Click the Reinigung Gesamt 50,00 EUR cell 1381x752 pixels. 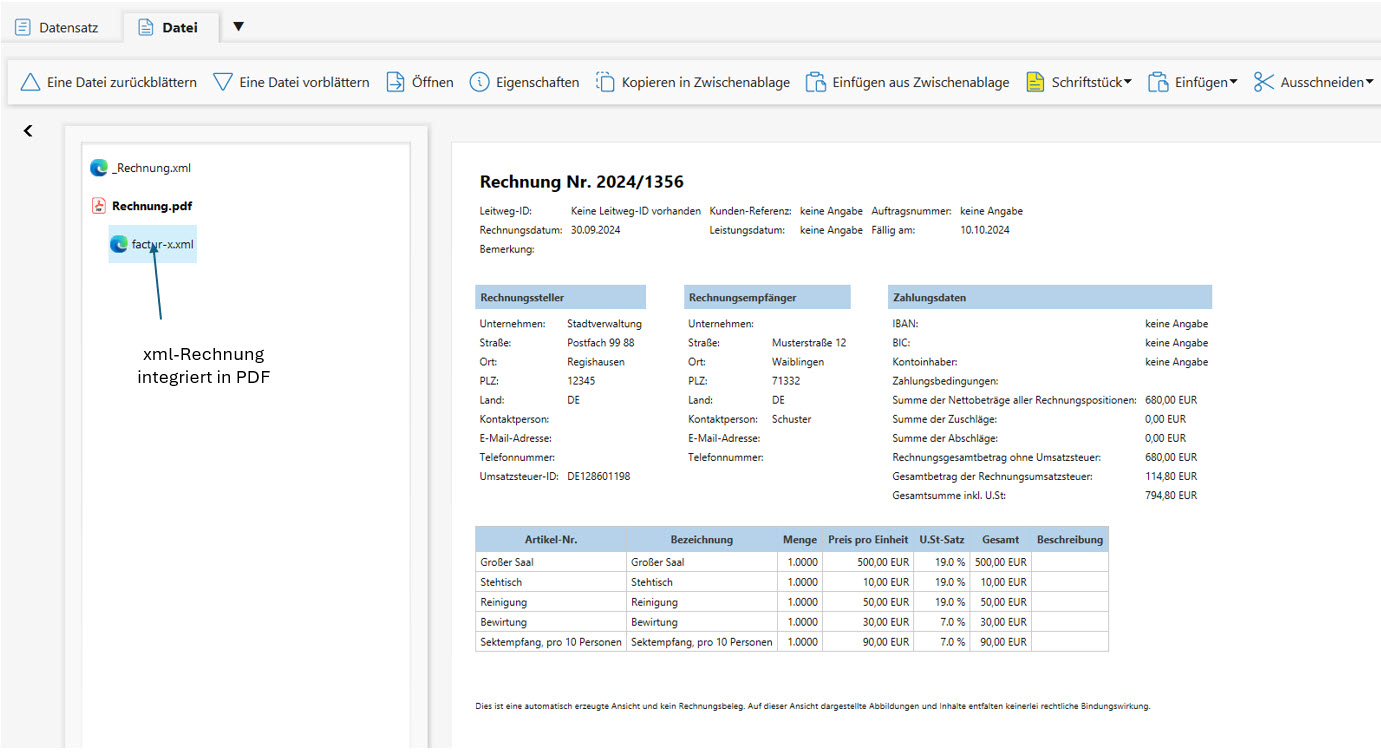click(1003, 602)
